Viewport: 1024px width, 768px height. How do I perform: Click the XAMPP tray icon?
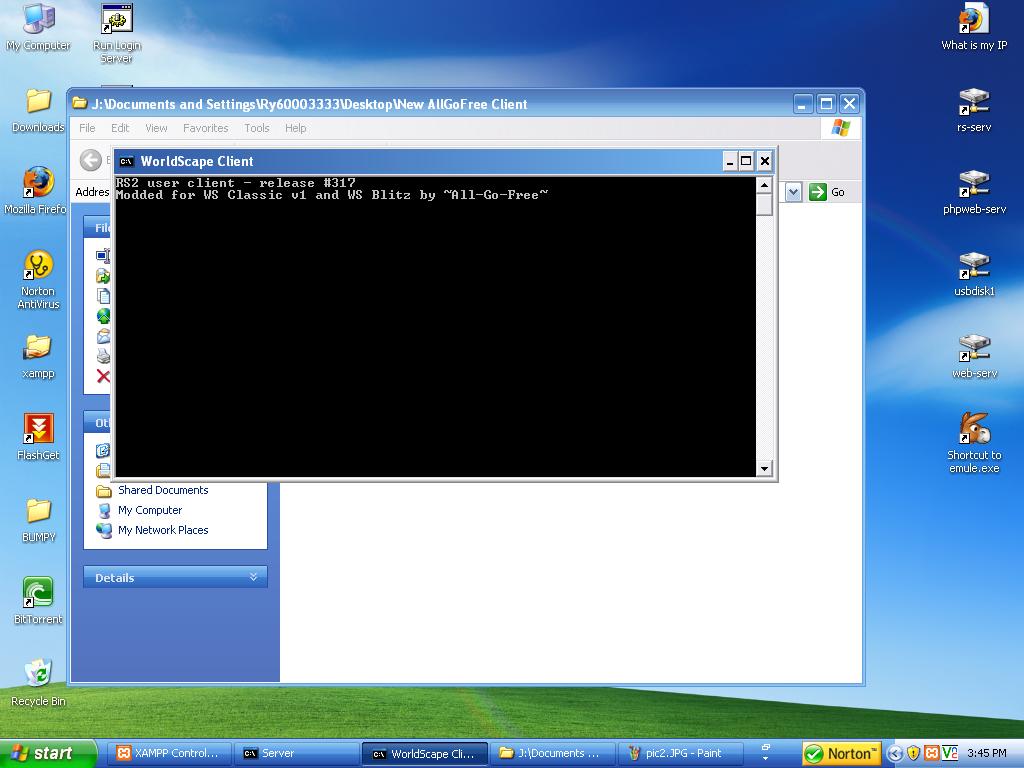click(931, 753)
